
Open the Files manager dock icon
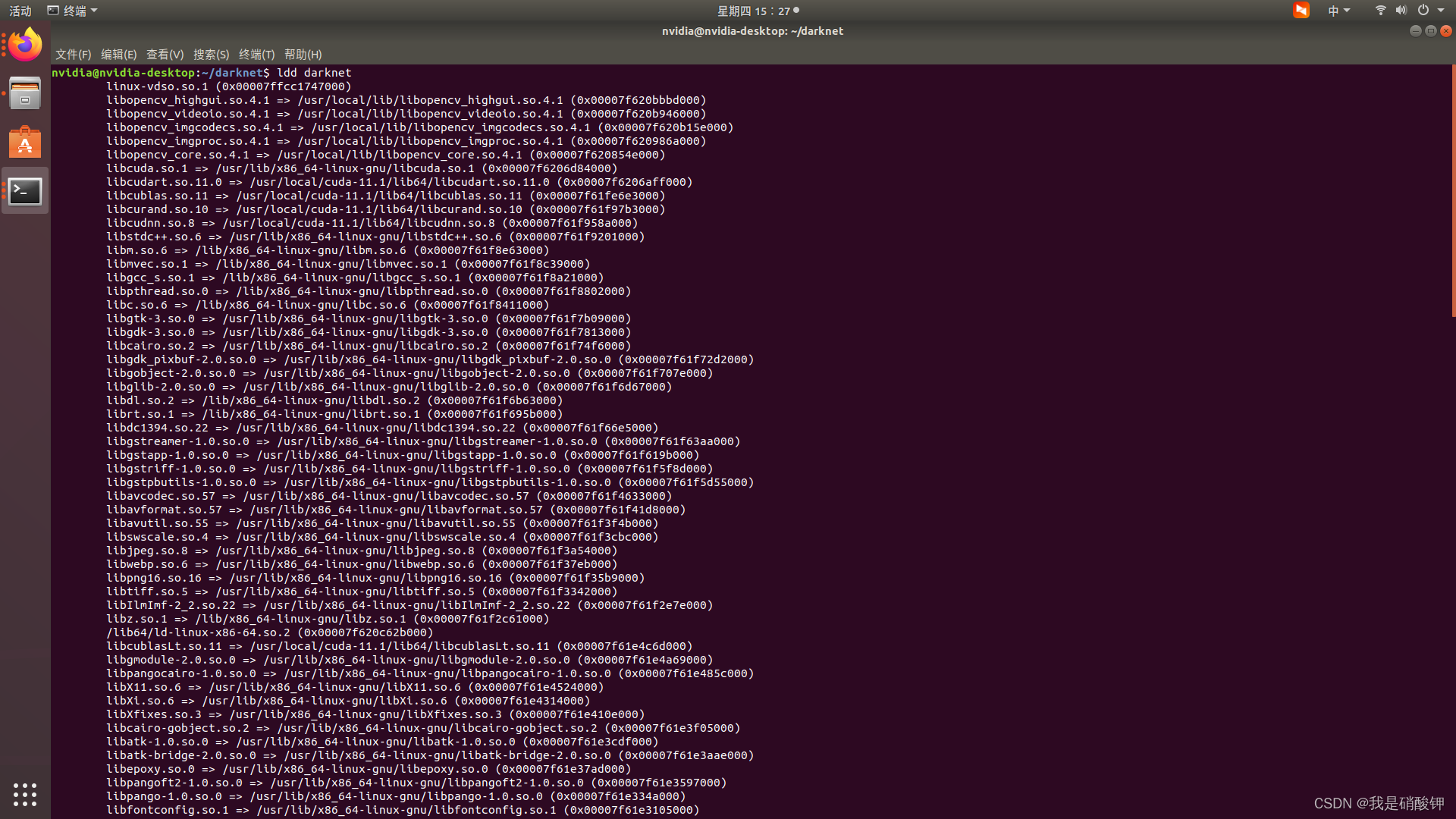pos(25,93)
